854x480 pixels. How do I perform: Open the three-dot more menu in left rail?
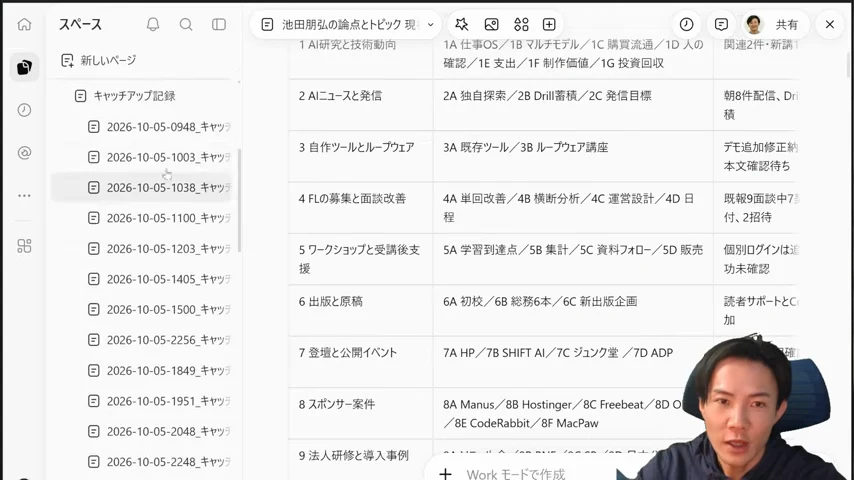(24, 196)
